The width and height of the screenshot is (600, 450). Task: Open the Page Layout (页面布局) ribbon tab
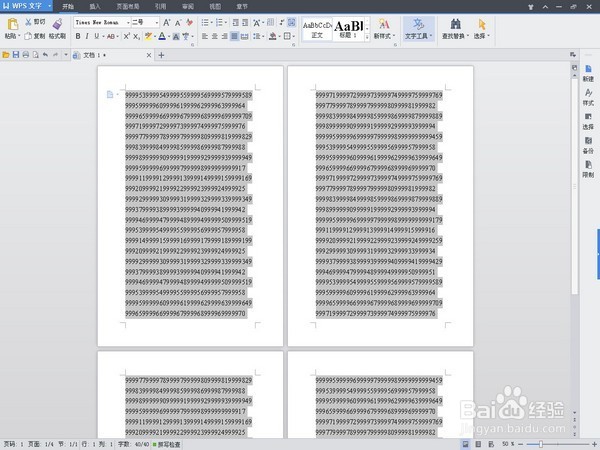(128, 7)
